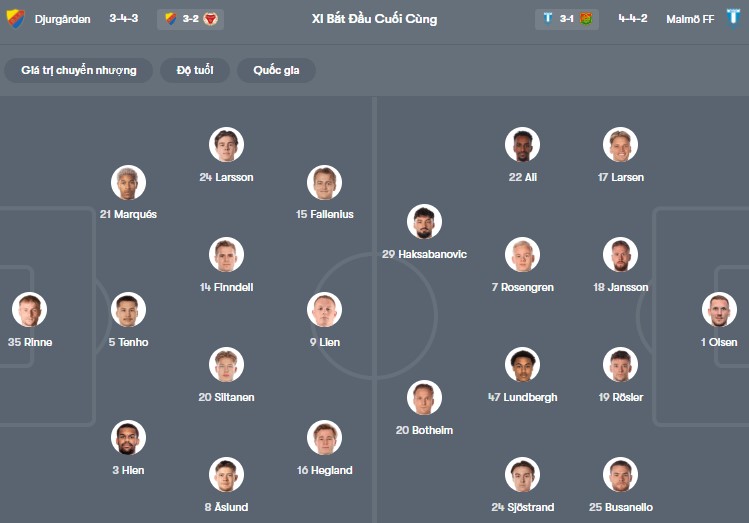Click the Djurgården club crest icon
Screen dimensions: 749x523
(x=15, y=19)
